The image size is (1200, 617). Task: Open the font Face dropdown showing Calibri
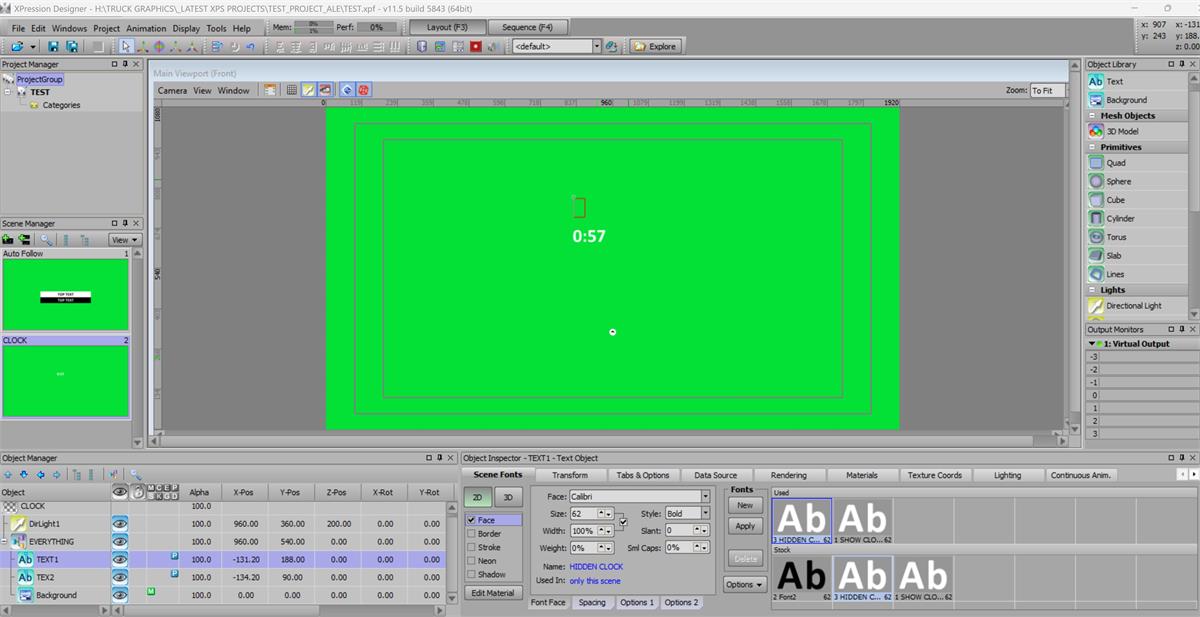pos(705,496)
